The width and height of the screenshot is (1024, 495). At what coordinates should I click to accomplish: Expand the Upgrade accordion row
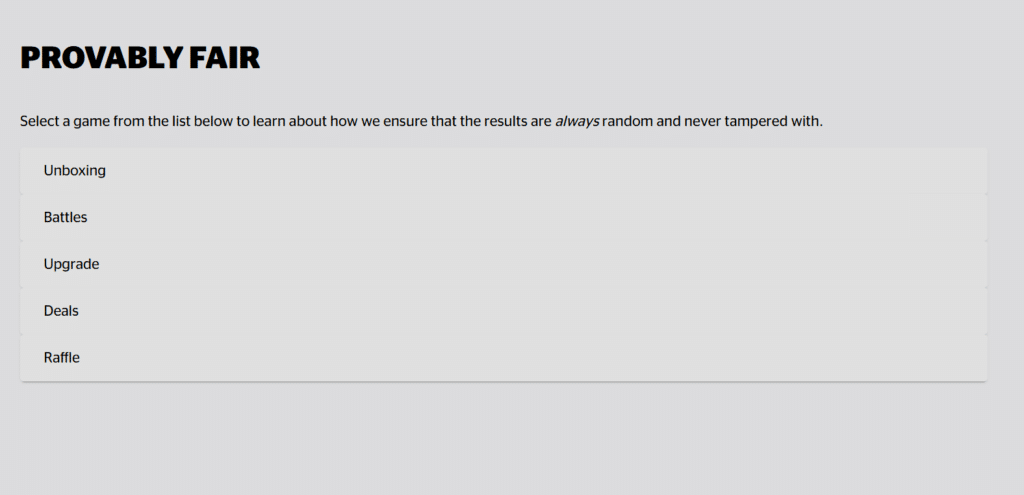coord(504,264)
